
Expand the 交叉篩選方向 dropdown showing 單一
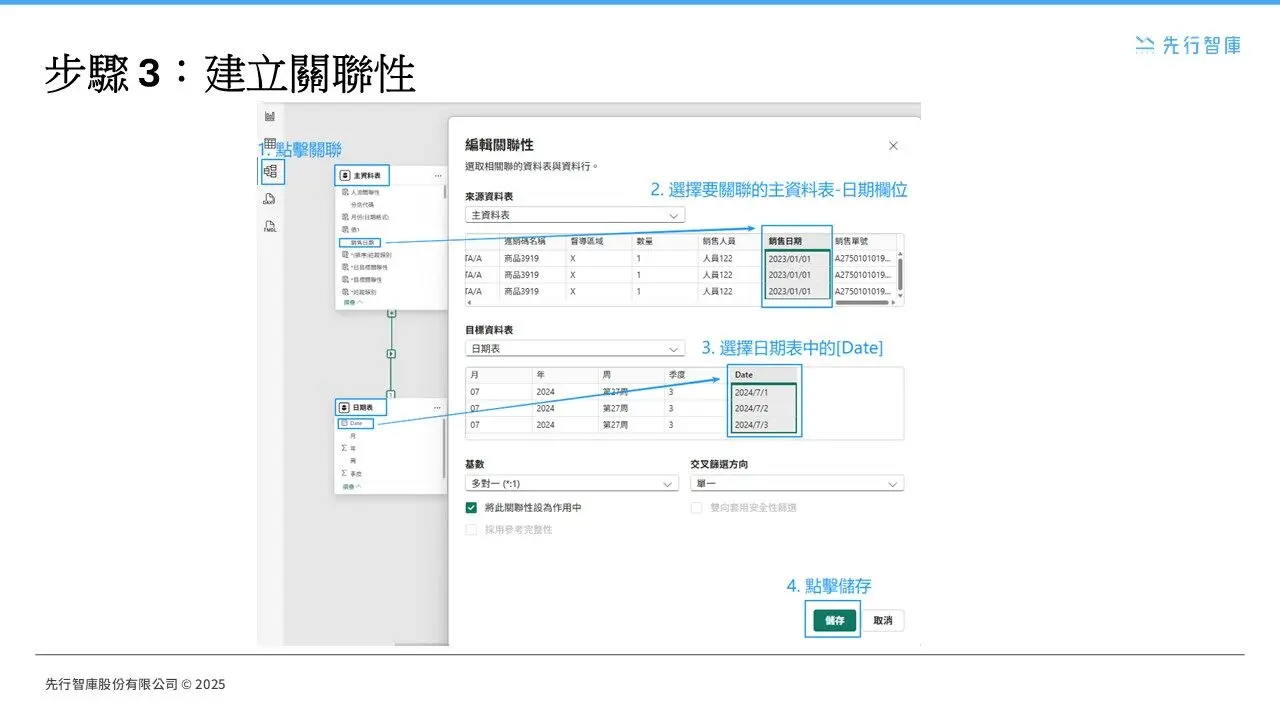click(x=796, y=483)
